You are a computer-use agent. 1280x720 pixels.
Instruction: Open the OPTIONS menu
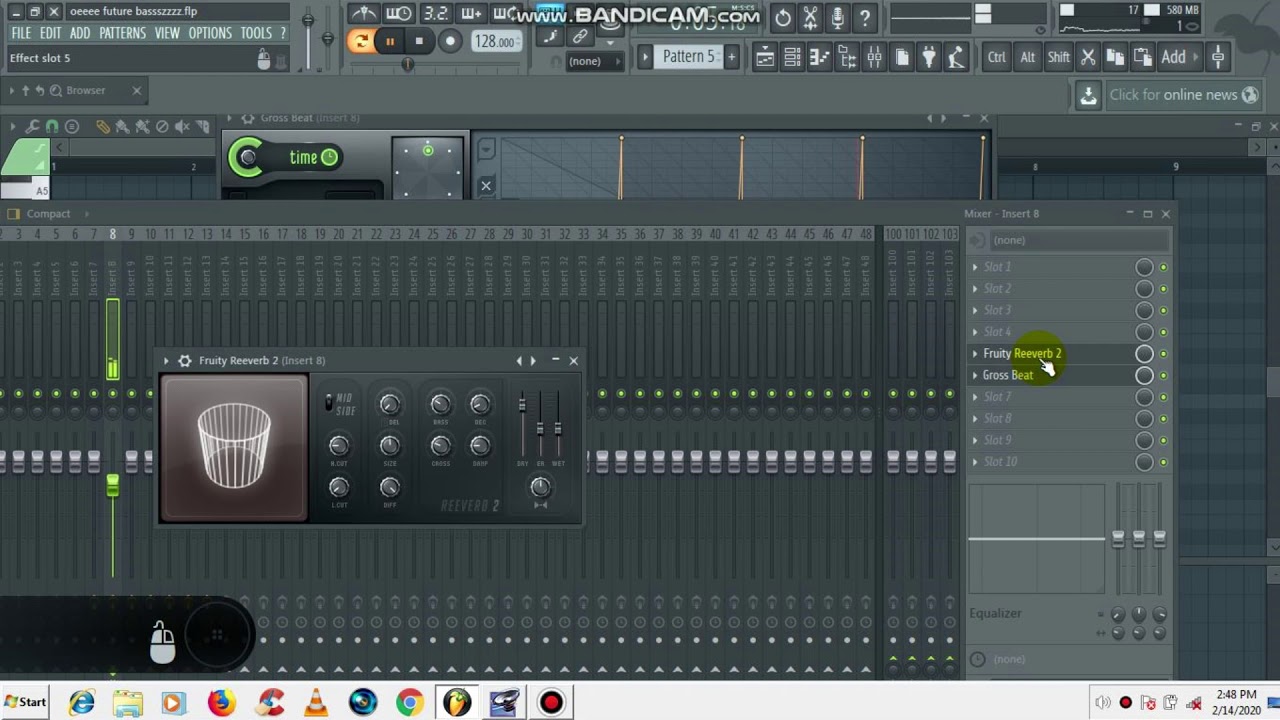pos(210,33)
